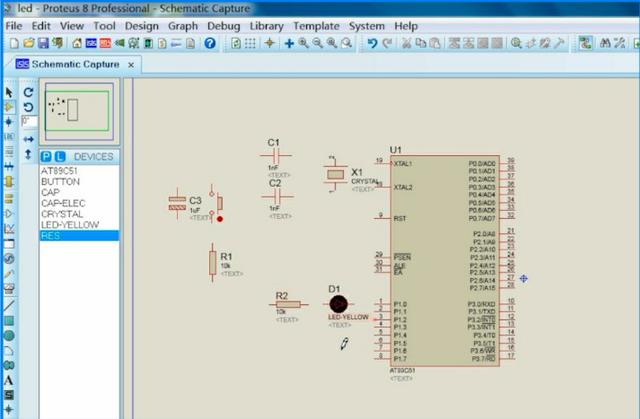Image resolution: width=640 pixels, height=419 pixels.
Task: Click the U1 AT89C51 microcontroller component
Action: click(x=444, y=261)
